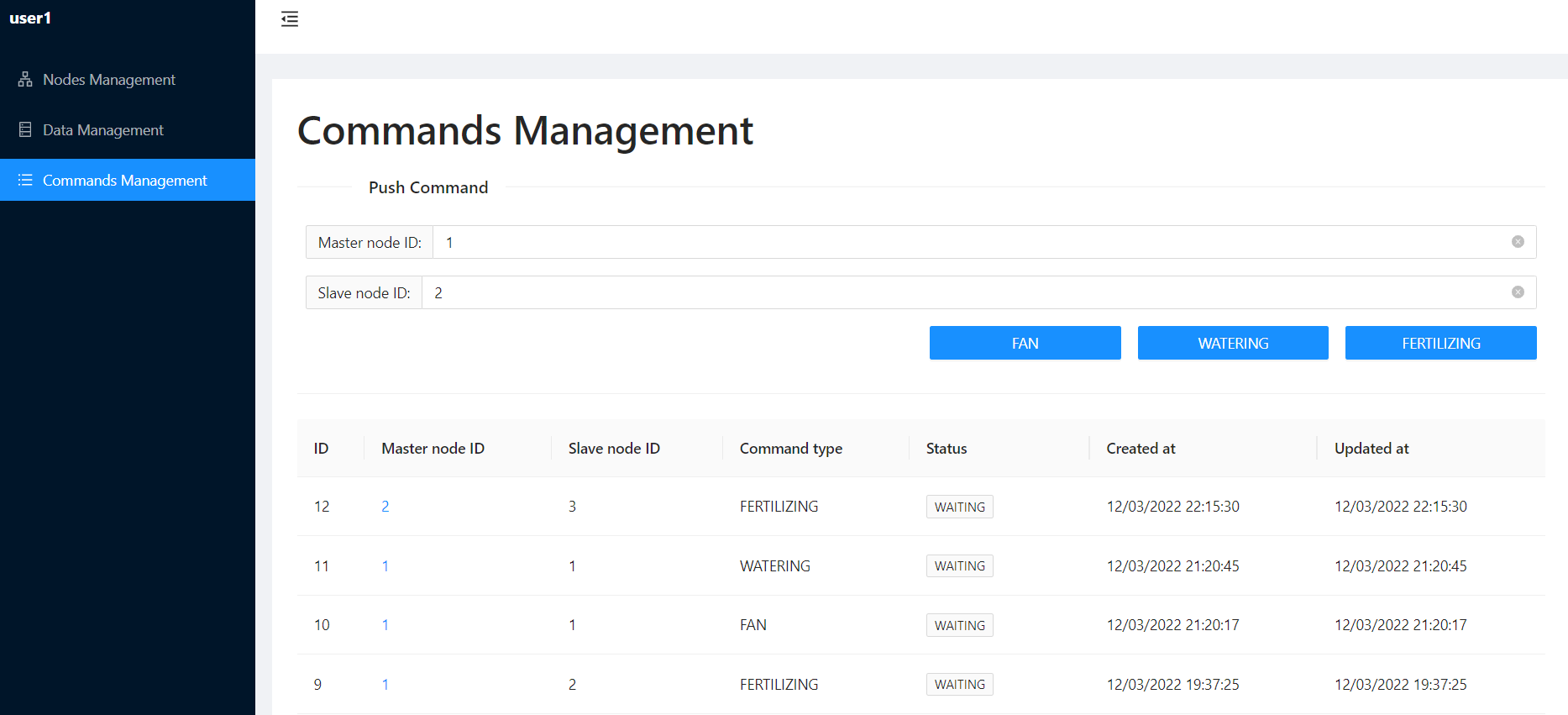Open master node link in row 9
Viewport: 1568px width, 715px height.
coord(385,685)
